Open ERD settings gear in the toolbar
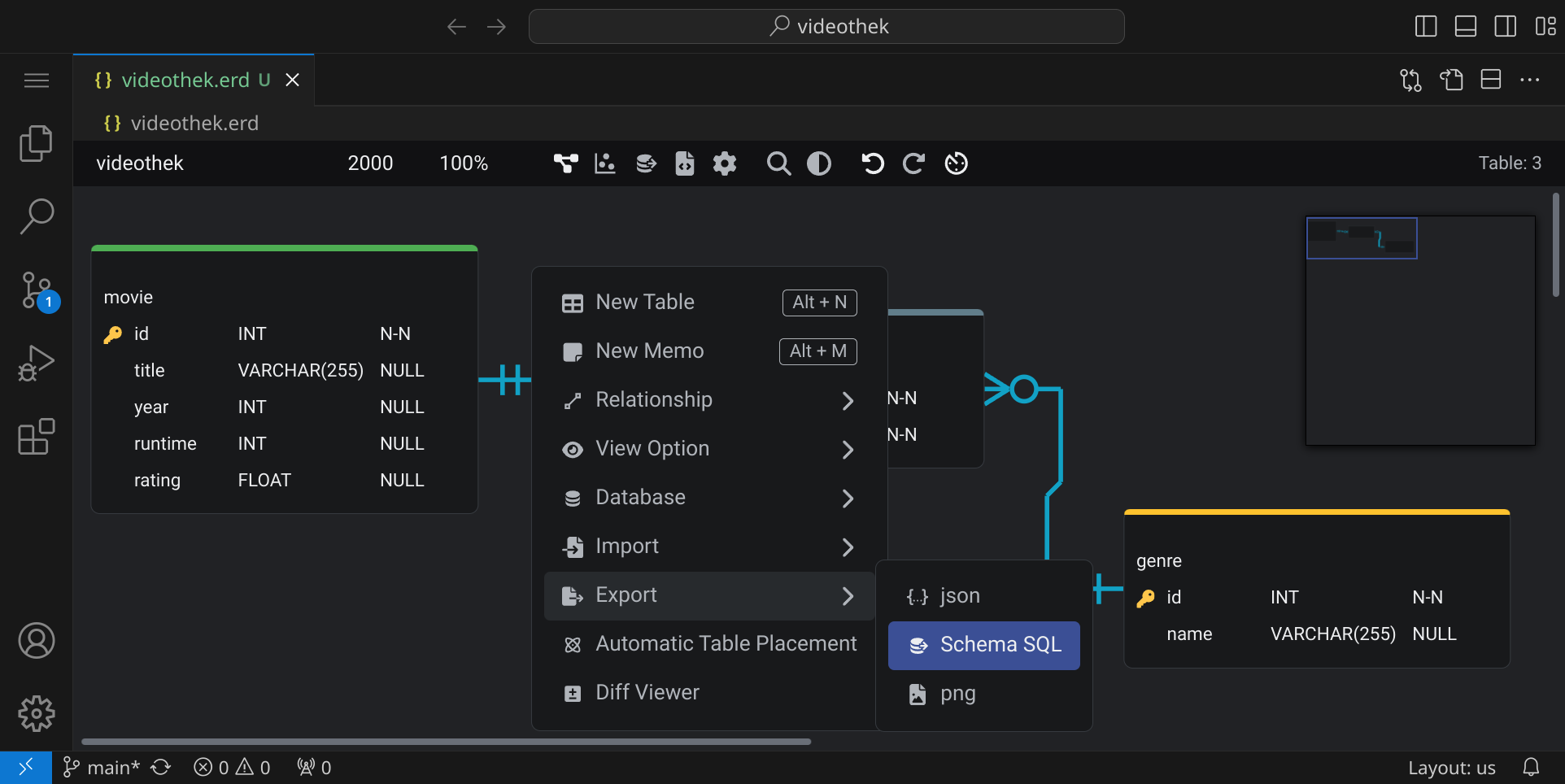 [x=724, y=163]
